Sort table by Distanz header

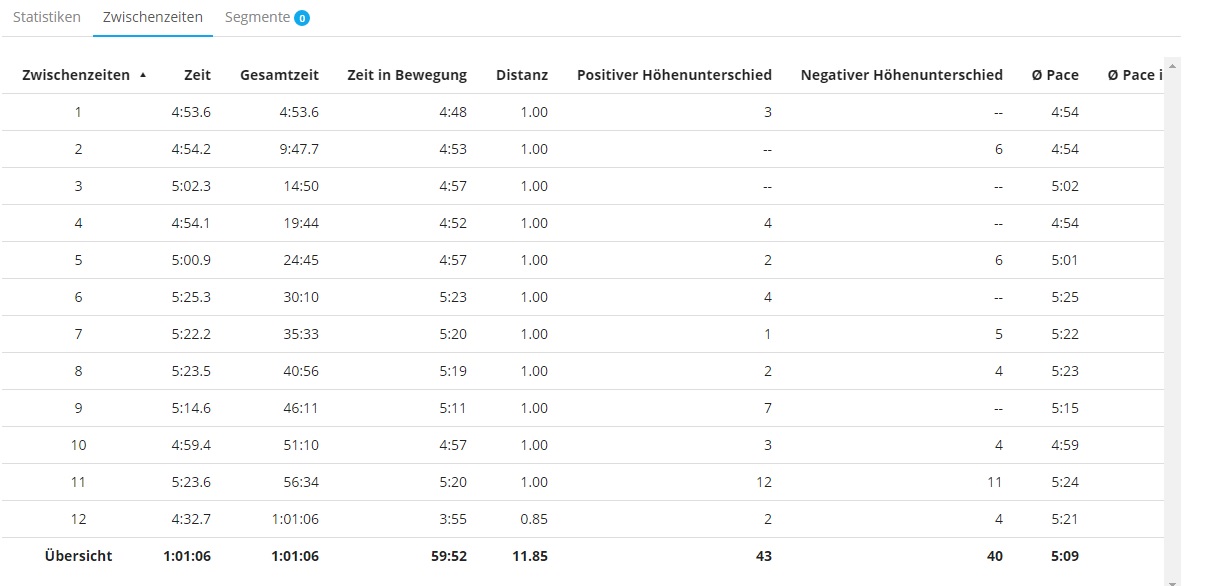click(x=521, y=75)
